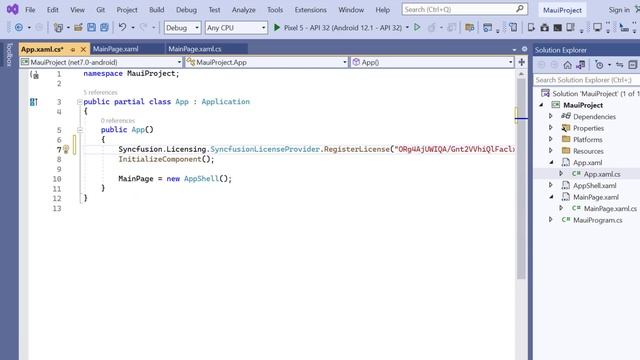The height and width of the screenshot is (360, 640).
Task: Select MainPage.xaml.cs in Solution Explorer
Action: [x=610, y=209]
